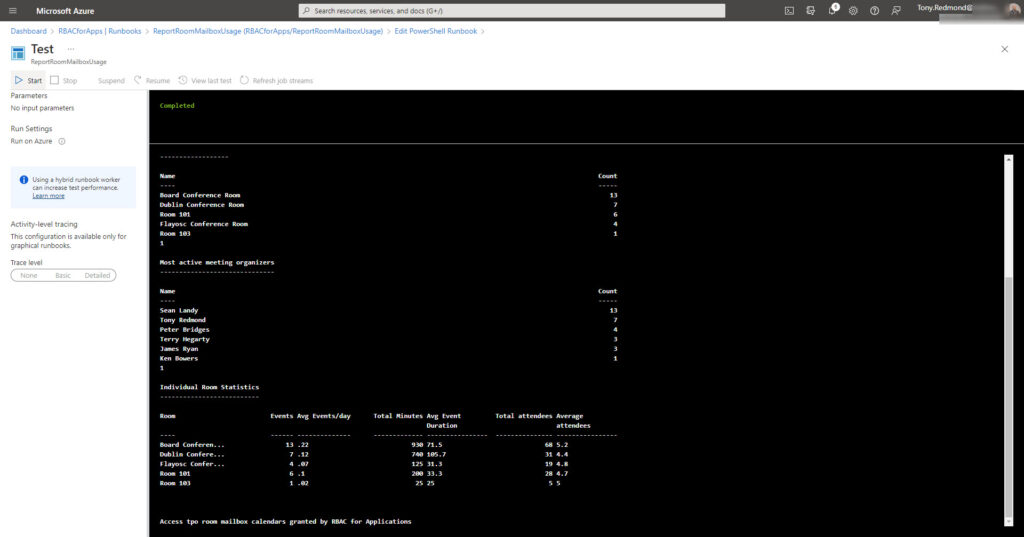The height and width of the screenshot is (537, 1024).
Task: Open the RBACforApps | Runbooks breadcrumb
Action: (x=99, y=31)
